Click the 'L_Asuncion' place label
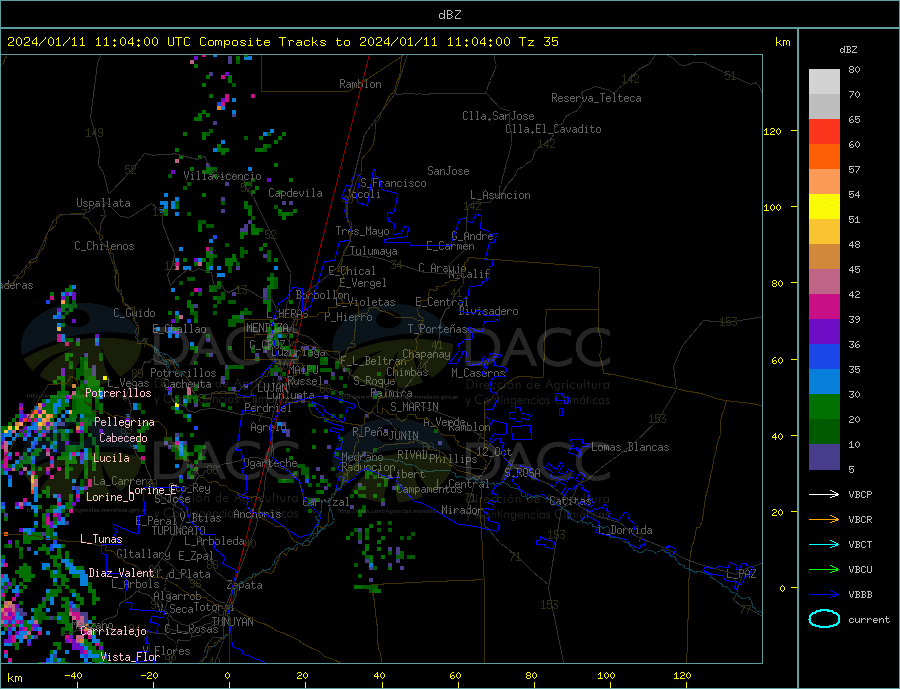 point(500,195)
